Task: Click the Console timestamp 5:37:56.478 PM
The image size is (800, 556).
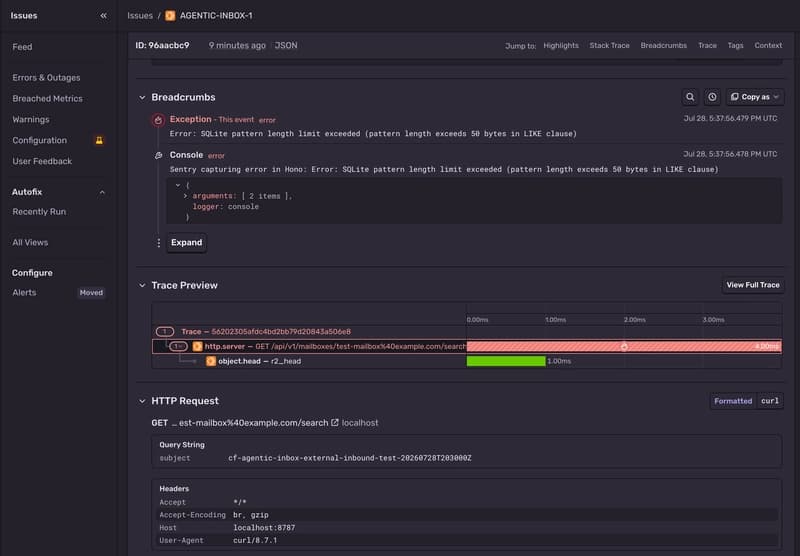Action: (x=730, y=154)
